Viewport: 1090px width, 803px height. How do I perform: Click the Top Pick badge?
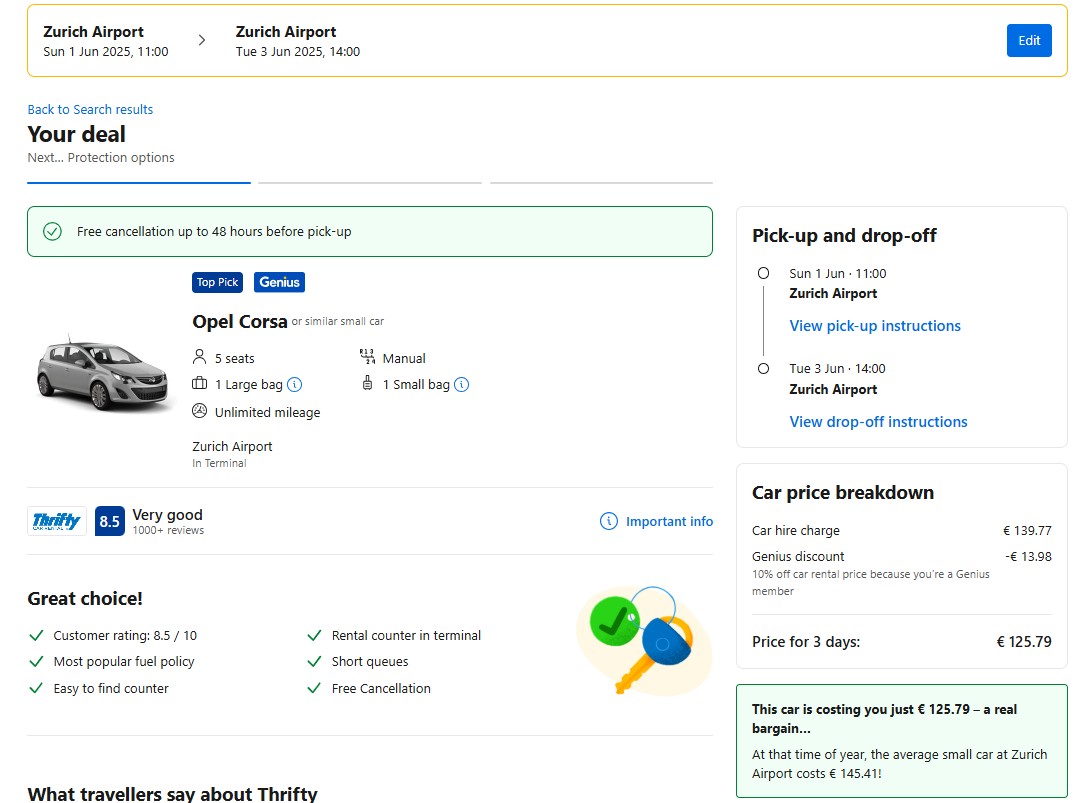[x=217, y=282]
